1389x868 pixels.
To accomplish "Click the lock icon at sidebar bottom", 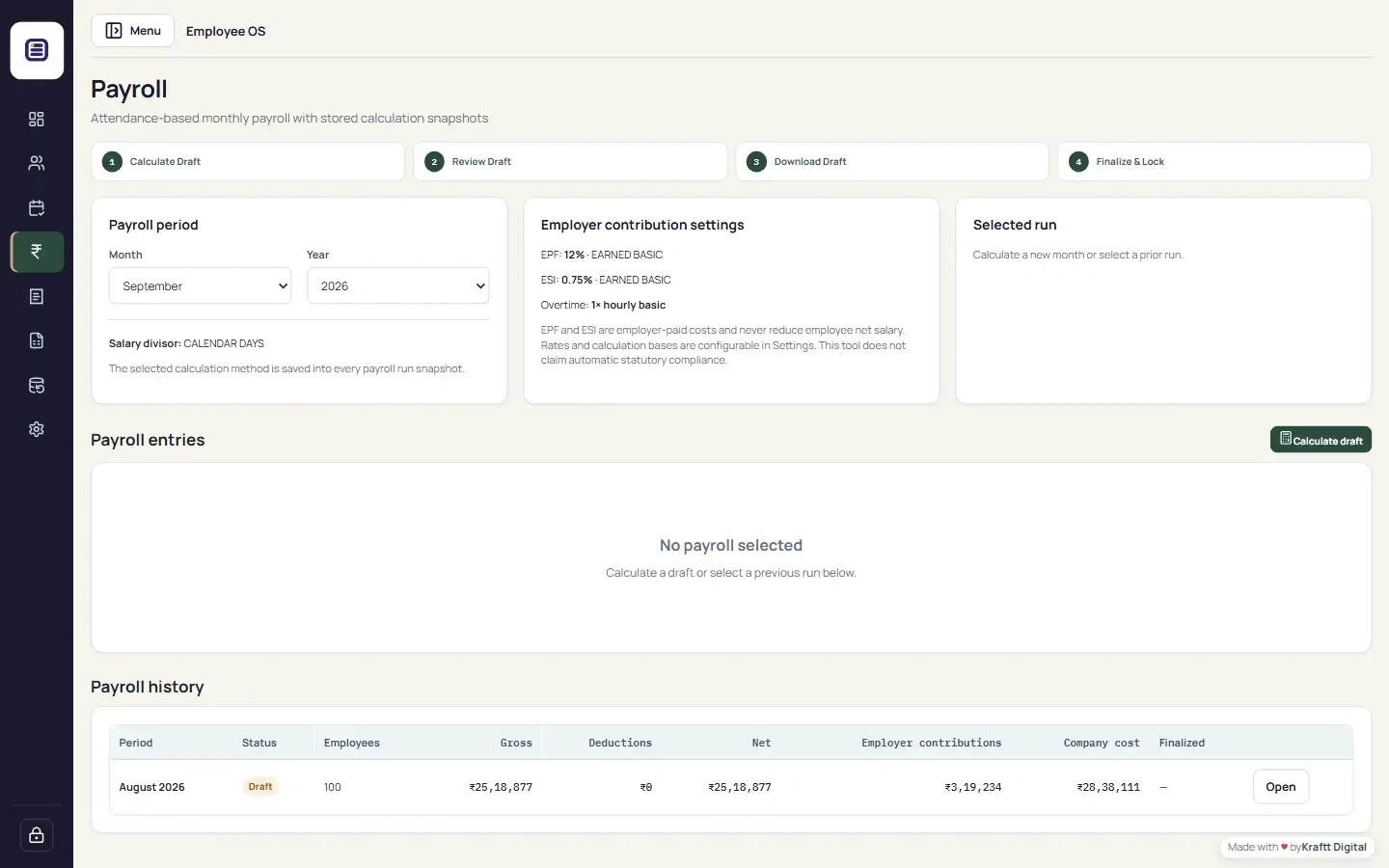I will coord(37,835).
